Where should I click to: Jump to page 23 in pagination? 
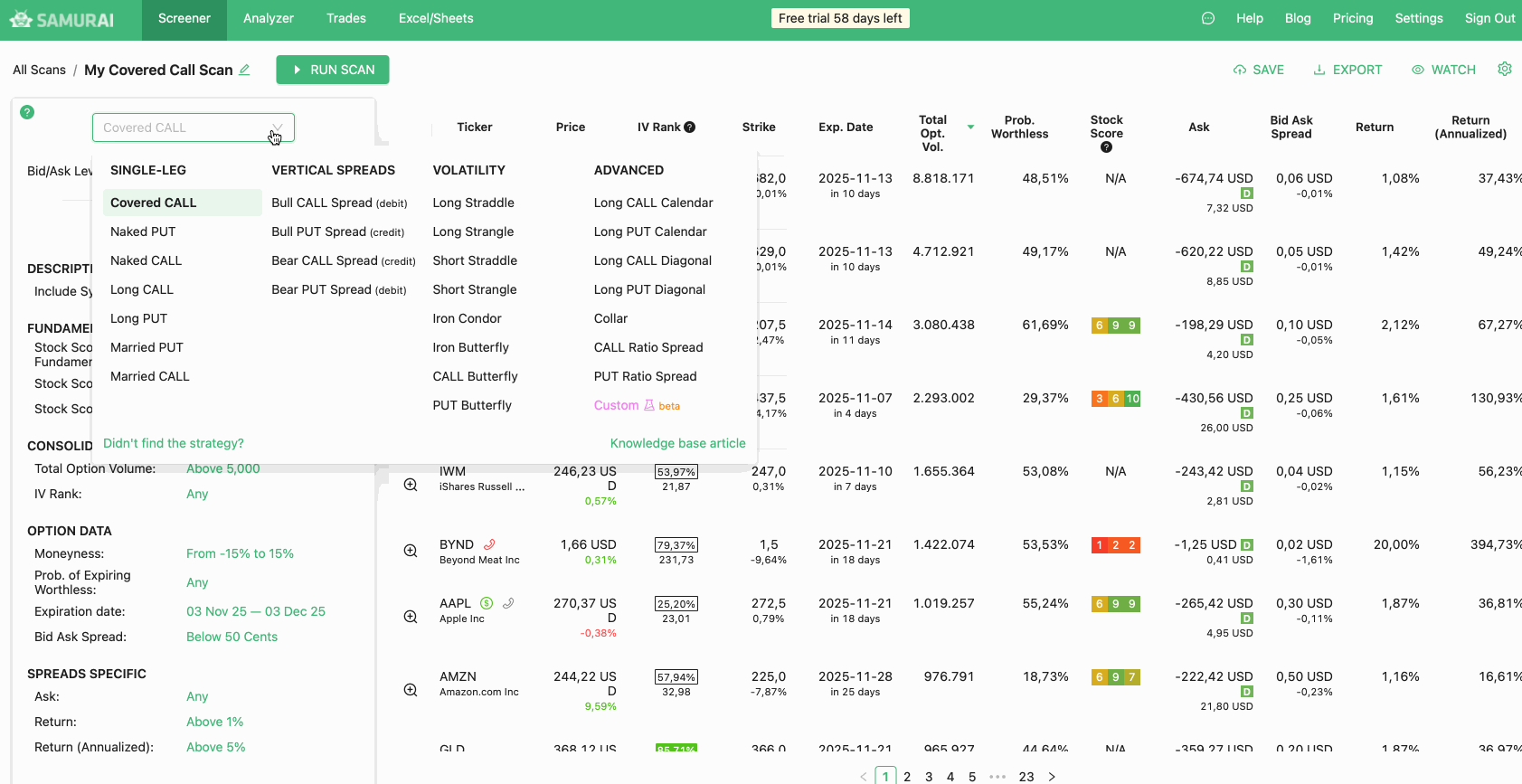click(x=1026, y=776)
